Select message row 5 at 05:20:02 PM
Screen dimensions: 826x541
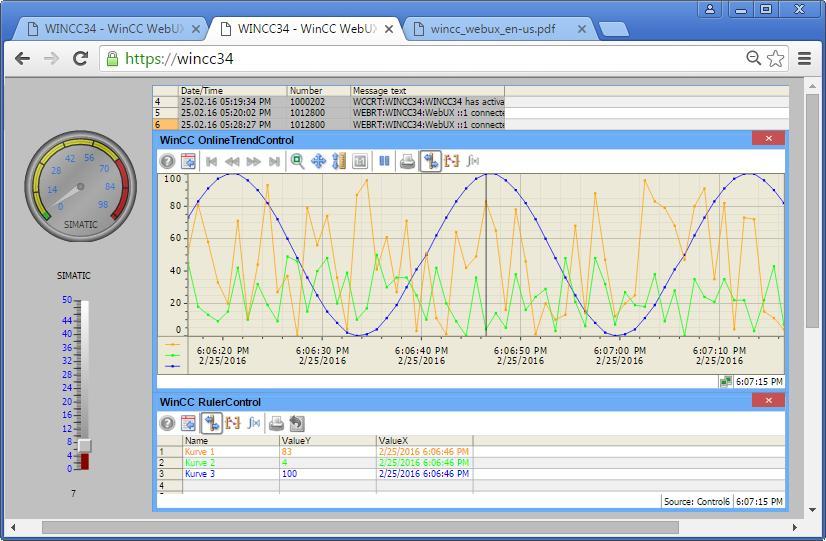pyautogui.click(x=329, y=113)
